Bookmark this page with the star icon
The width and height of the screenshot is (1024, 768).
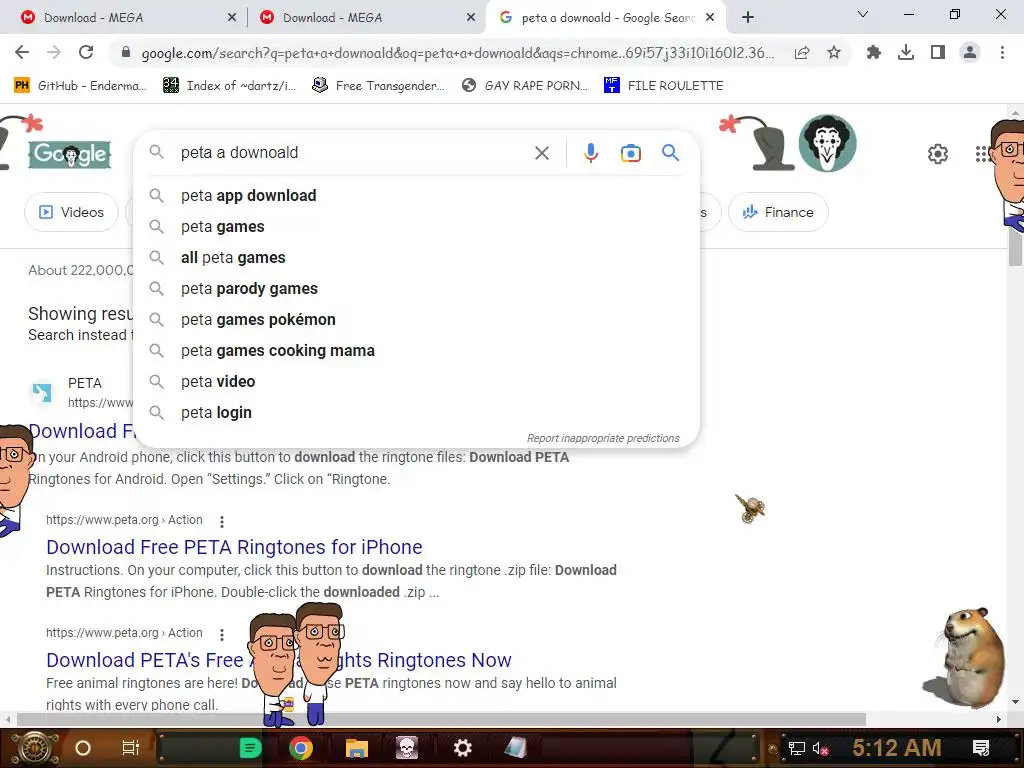click(x=834, y=53)
